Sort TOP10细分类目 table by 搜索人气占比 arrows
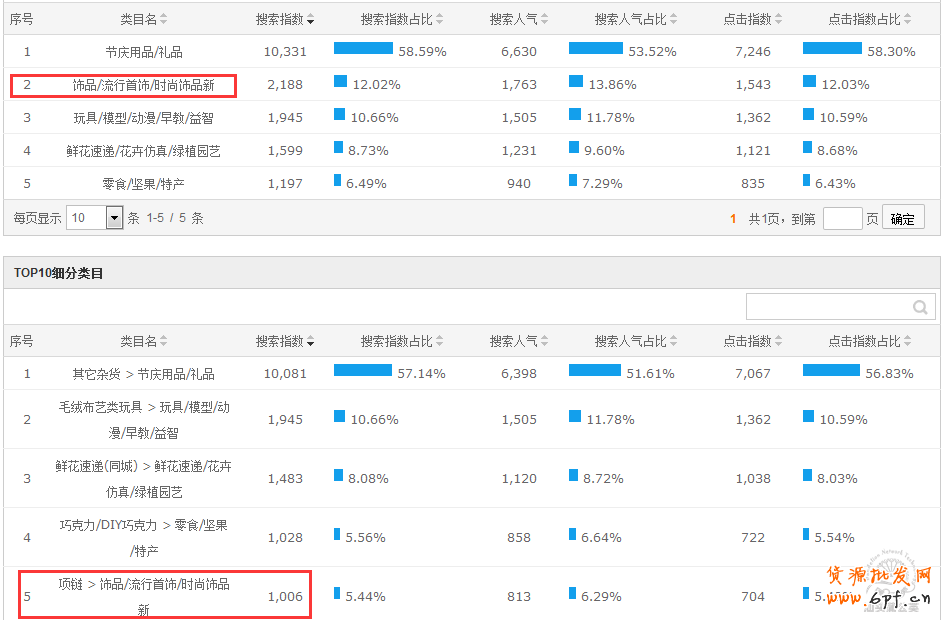941x620 pixels. [674, 342]
